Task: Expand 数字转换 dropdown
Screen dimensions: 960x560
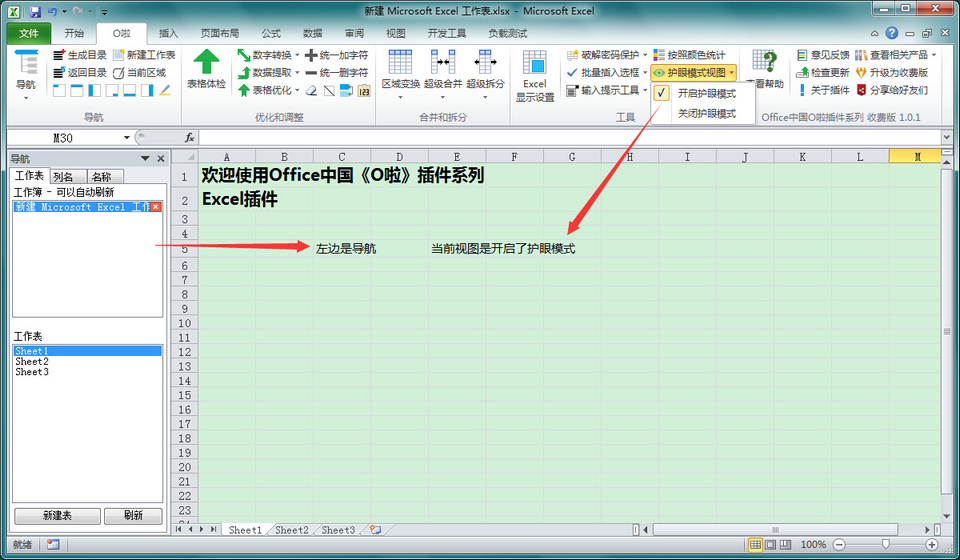Action: [x=298, y=55]
